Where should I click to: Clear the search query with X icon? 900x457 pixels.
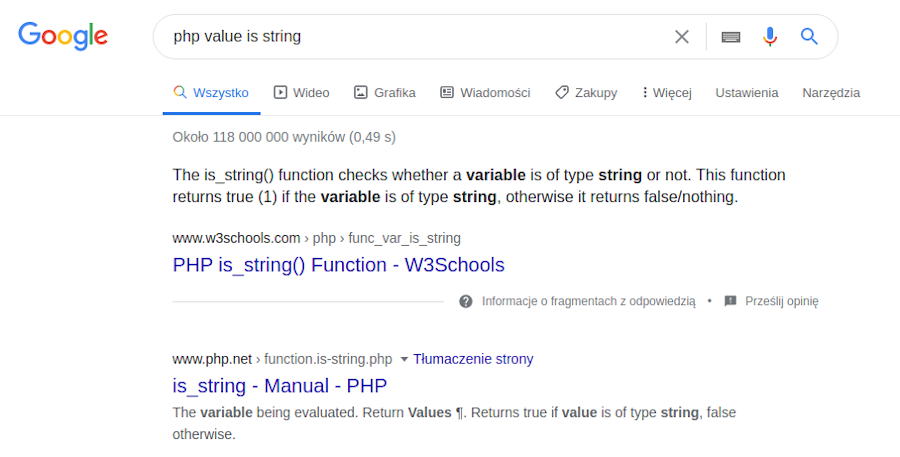coord(682,37)
